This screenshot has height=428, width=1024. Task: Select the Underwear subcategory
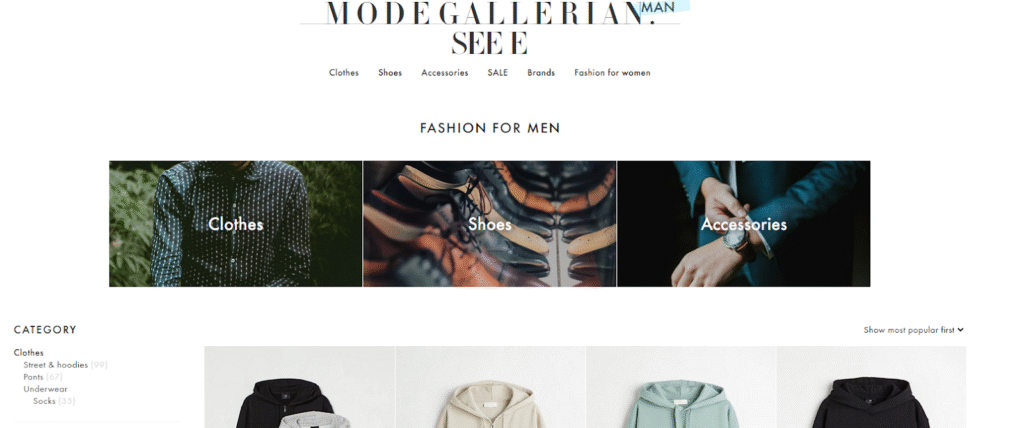46,389
